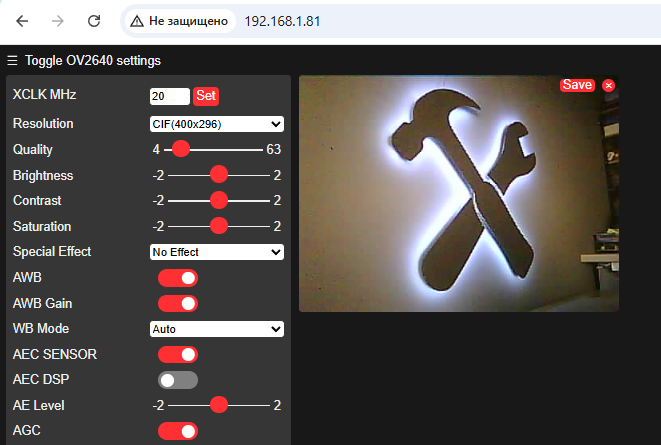Click the Brightness slider handle

219,174
